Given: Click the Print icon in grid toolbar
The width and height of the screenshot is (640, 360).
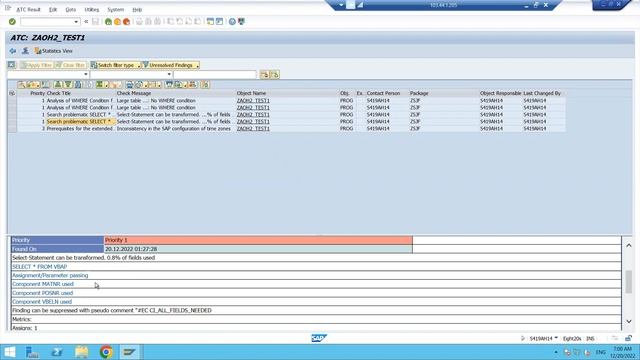Looking at the screenshot, I should coord(129,84).
